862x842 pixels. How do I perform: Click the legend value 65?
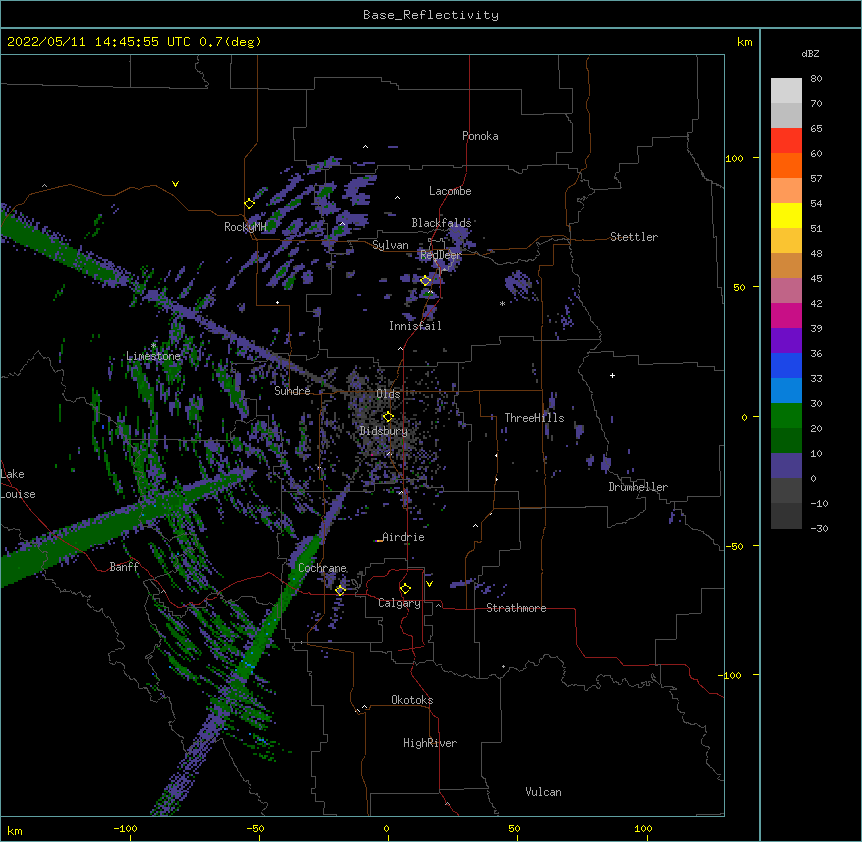816,128
